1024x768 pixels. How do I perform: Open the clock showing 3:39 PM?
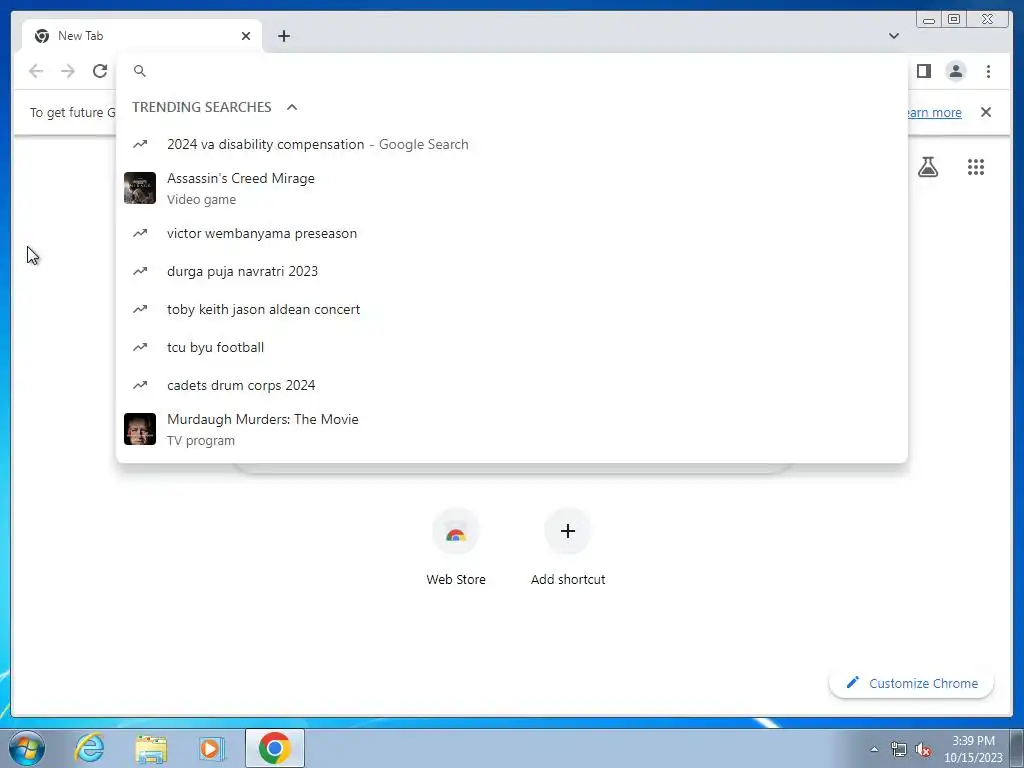tap(973, 749)
